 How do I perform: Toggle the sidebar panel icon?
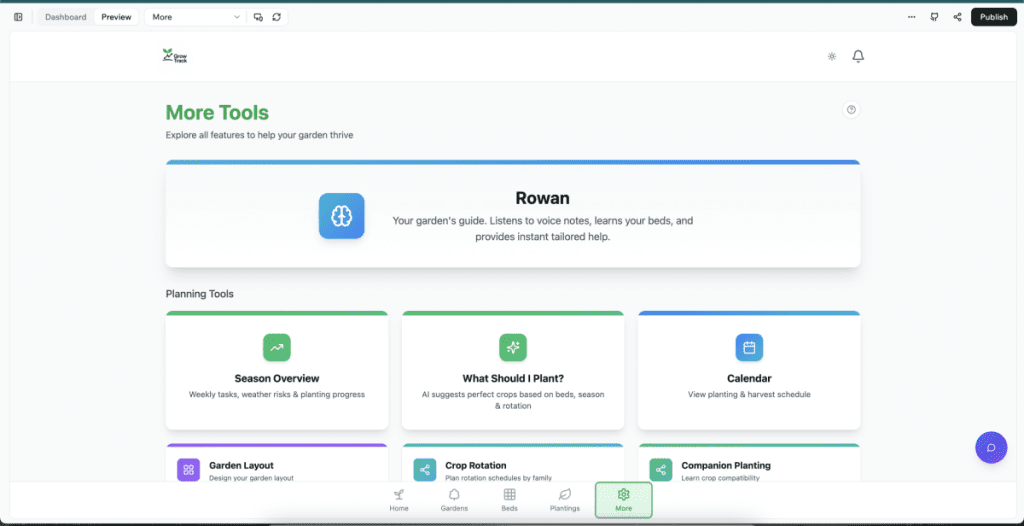click(x=18, y=17)
